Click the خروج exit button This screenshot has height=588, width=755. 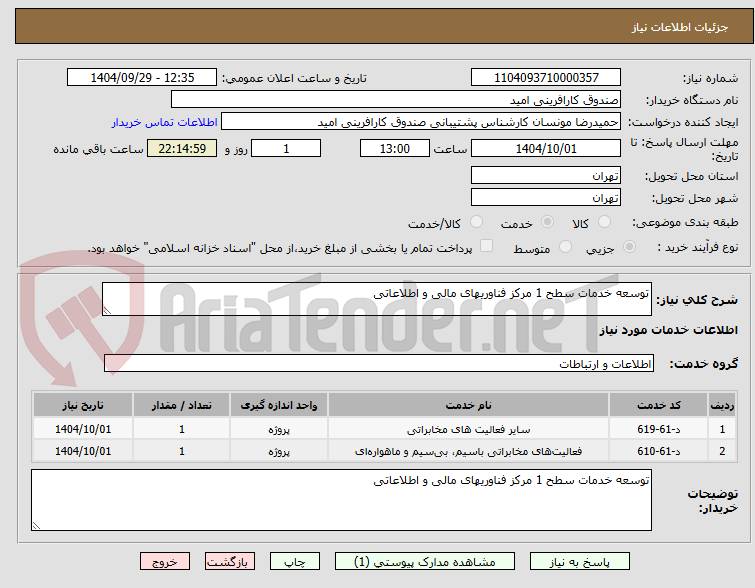165,562
